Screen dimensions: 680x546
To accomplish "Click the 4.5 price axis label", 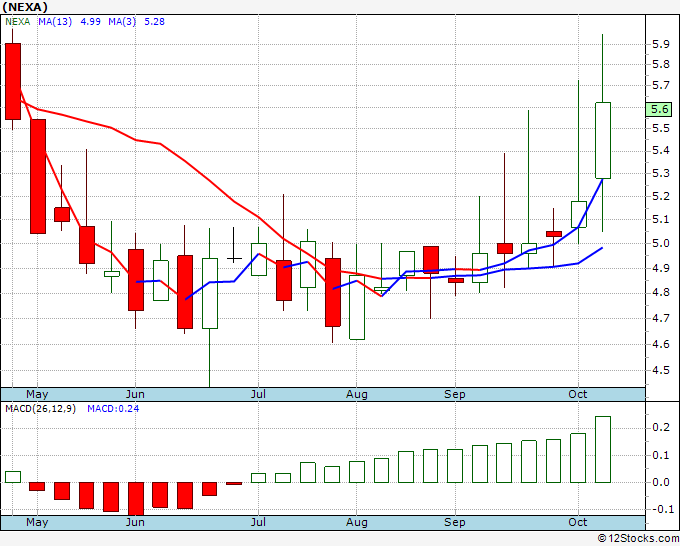I will 660,370.
